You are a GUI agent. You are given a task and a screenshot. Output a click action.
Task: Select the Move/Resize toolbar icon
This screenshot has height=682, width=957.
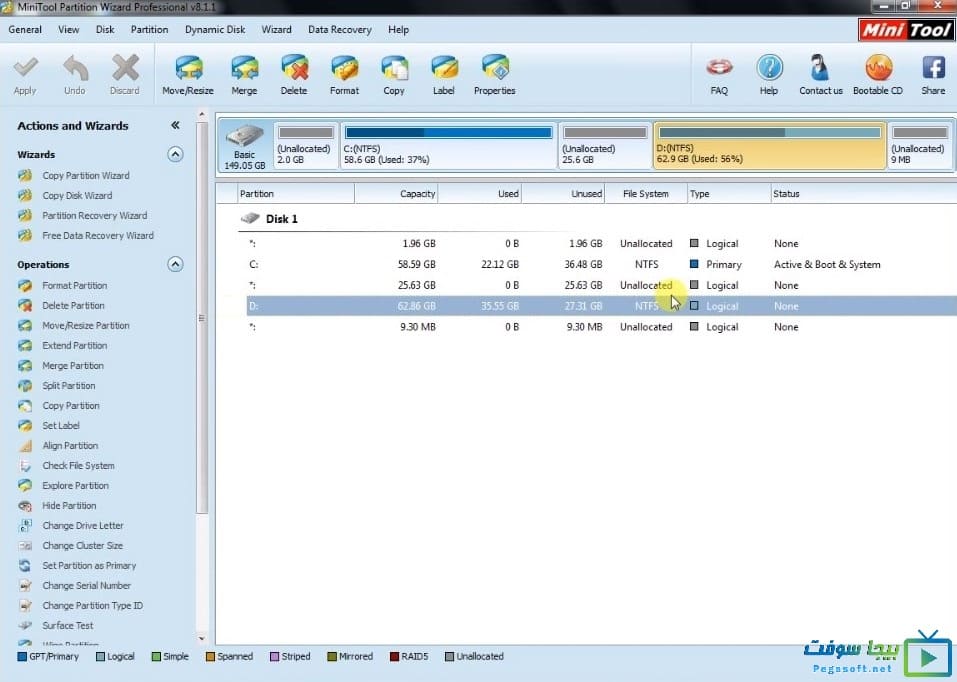189,68
